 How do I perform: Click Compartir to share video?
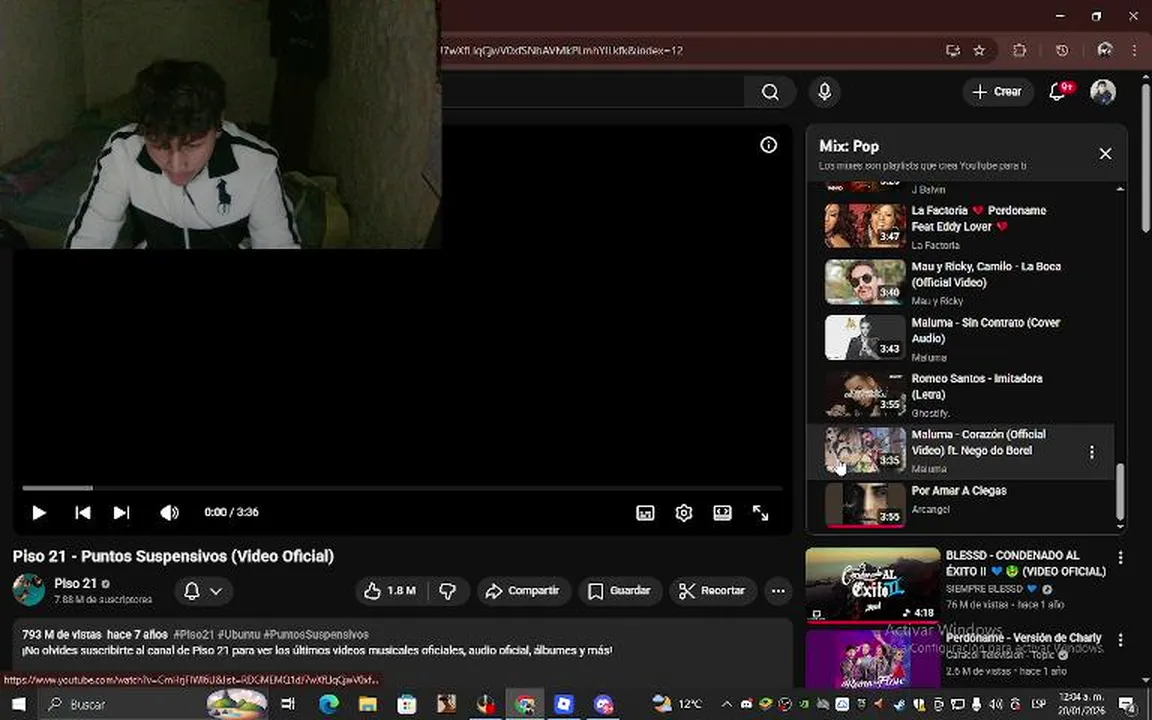[x=523, y=591]
